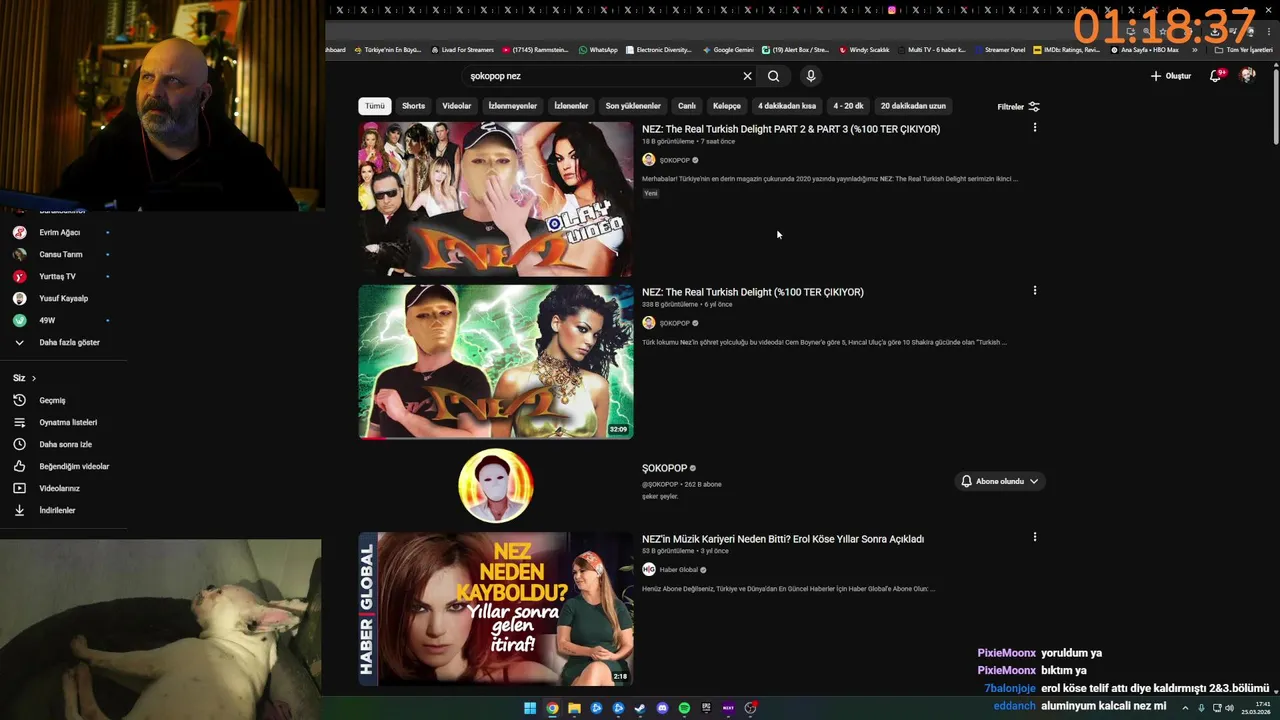
Task: Open Cansu Tanım subscription
Action: (x=60, y=254)
